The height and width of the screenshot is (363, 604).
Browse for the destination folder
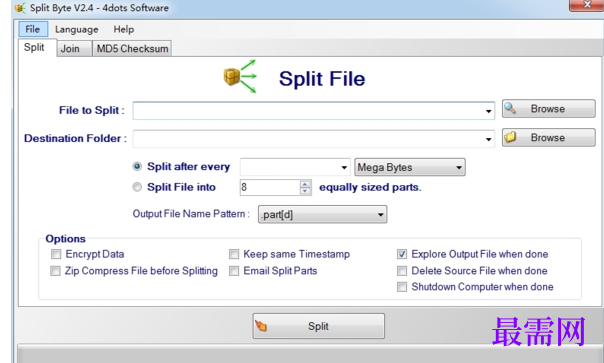coord(549,138)
